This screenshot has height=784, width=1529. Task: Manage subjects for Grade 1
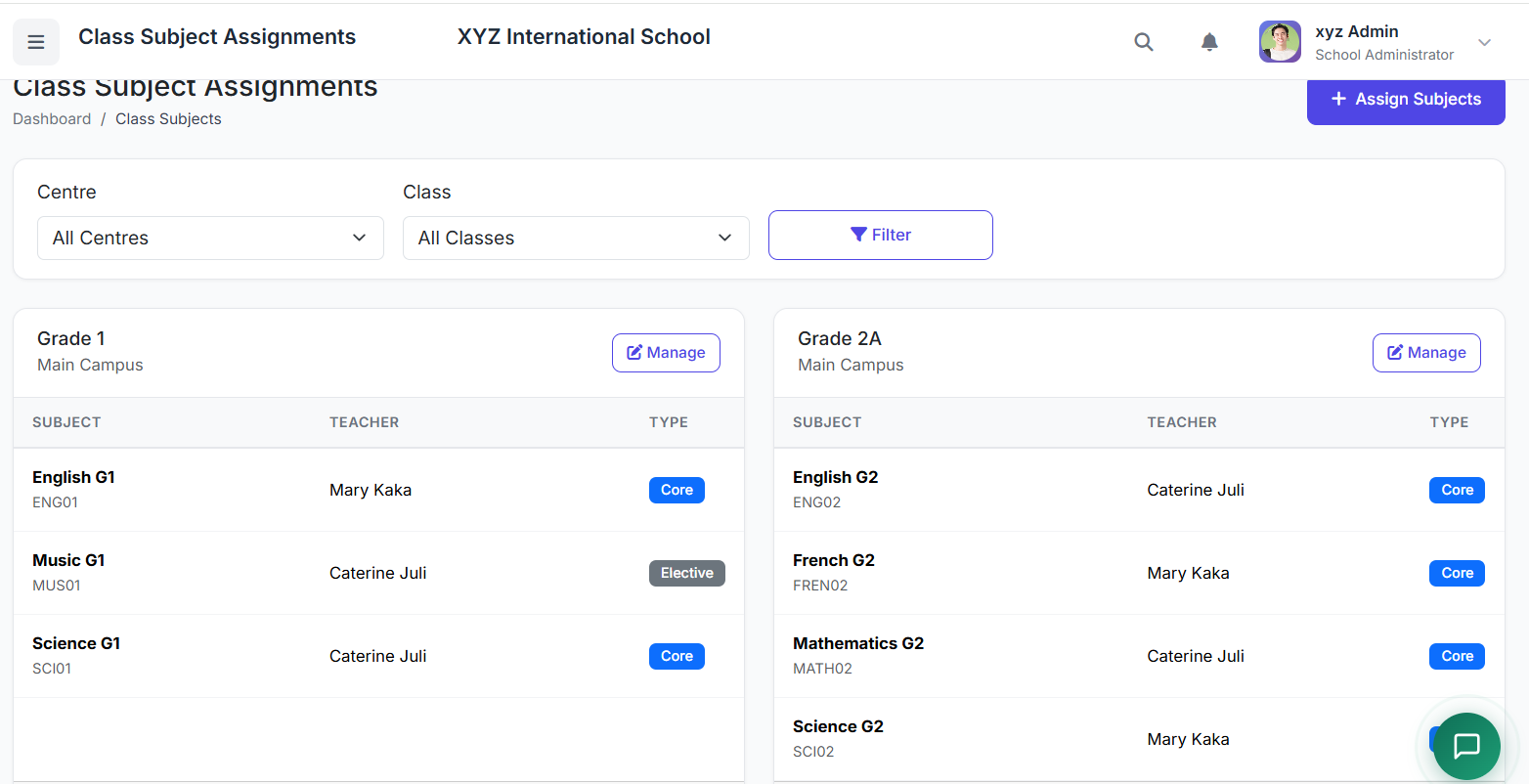pyautogui.click(x=666, y=353)
